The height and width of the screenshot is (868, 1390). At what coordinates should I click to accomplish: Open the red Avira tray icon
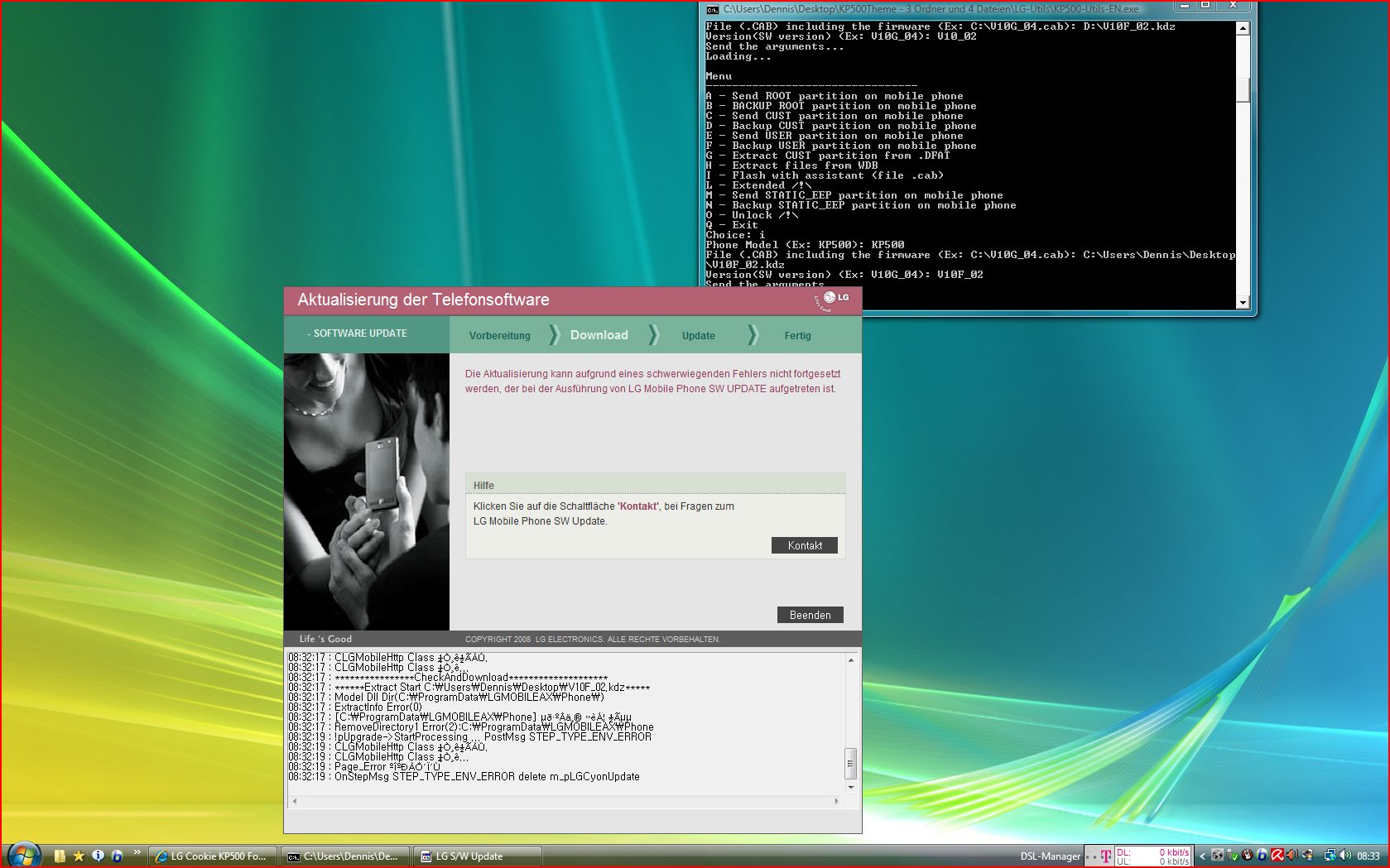click(1277, 856)
